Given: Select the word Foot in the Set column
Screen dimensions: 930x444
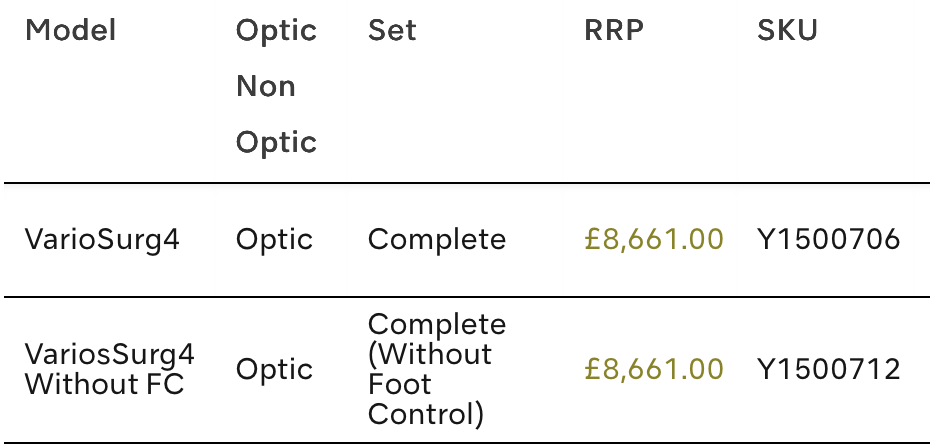Looking at the screenshot, I should 399,384.
